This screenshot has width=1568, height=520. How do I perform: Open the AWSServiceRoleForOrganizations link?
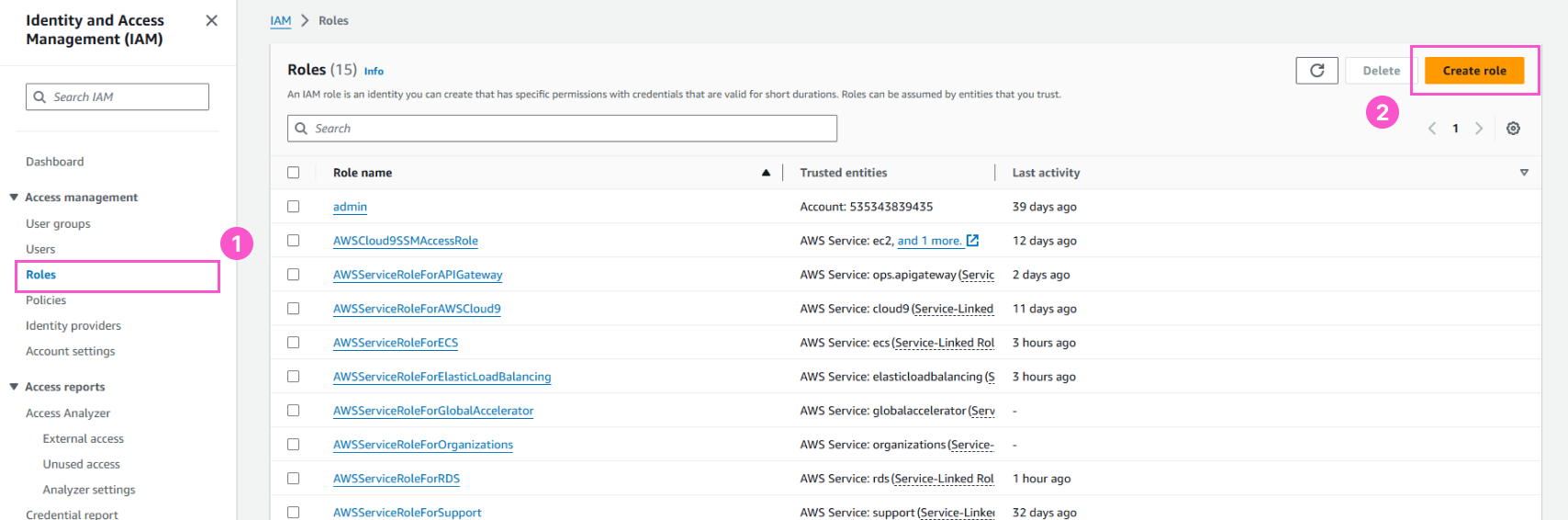pyautogui.click(x=423, y=445)
